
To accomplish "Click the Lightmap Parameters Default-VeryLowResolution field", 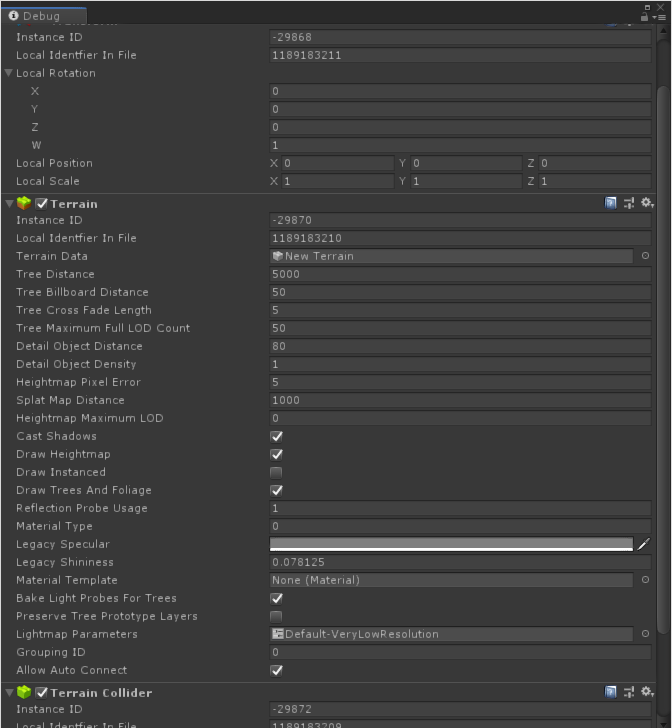I will 451,634.
